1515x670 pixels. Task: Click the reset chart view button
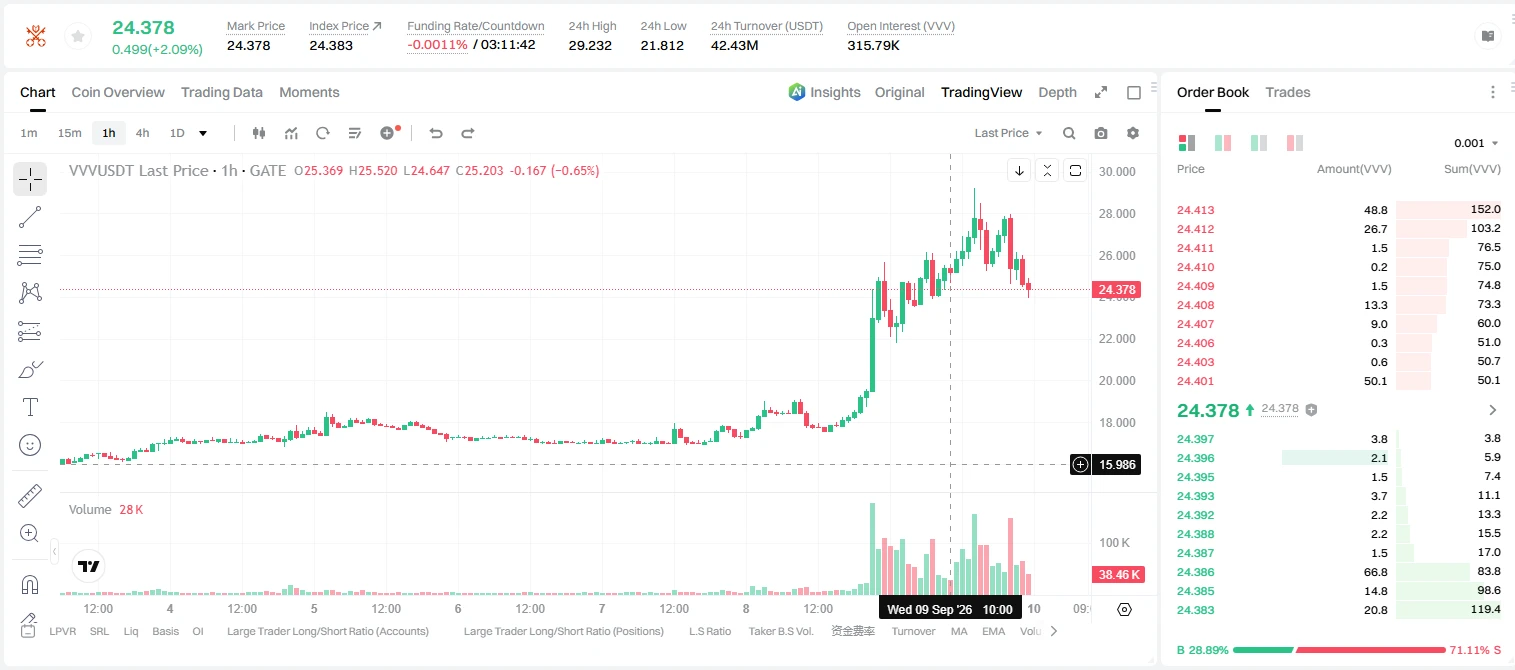click(x=1075, y=170)
